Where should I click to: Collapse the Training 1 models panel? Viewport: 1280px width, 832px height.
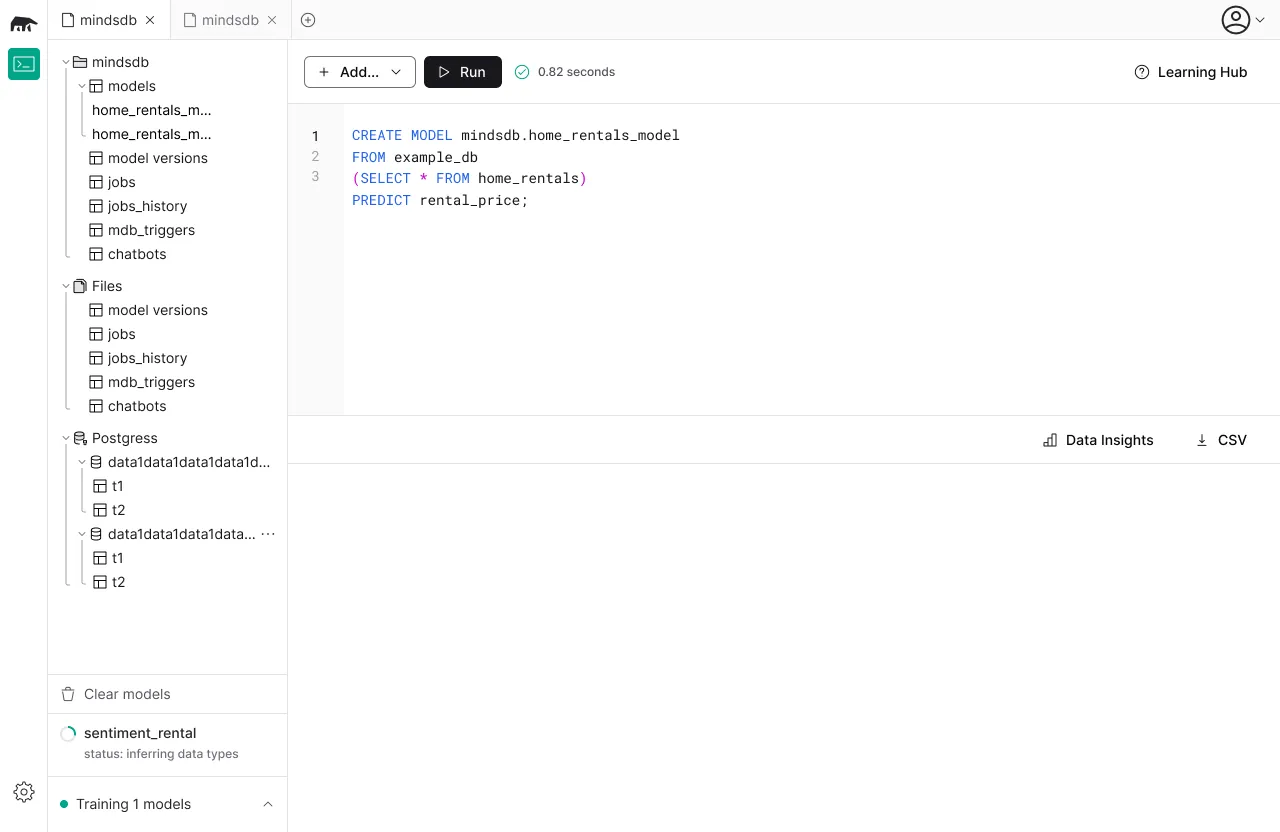[x=267, y=804]
